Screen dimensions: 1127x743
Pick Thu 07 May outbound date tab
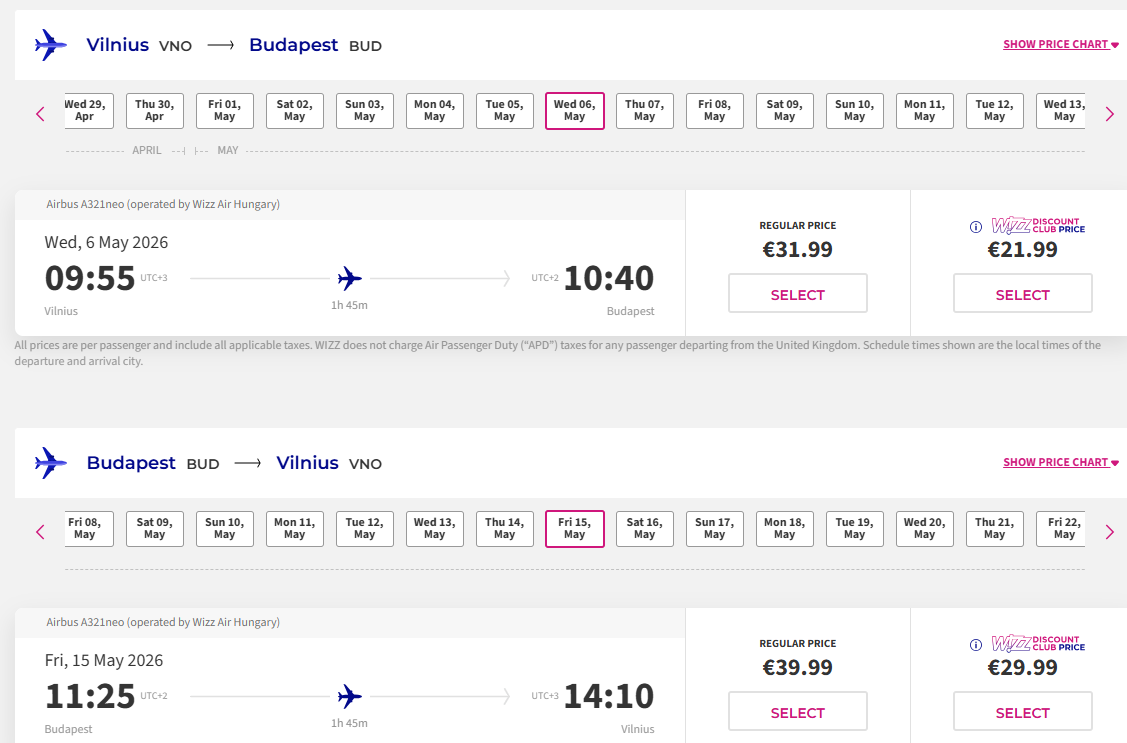644,111
